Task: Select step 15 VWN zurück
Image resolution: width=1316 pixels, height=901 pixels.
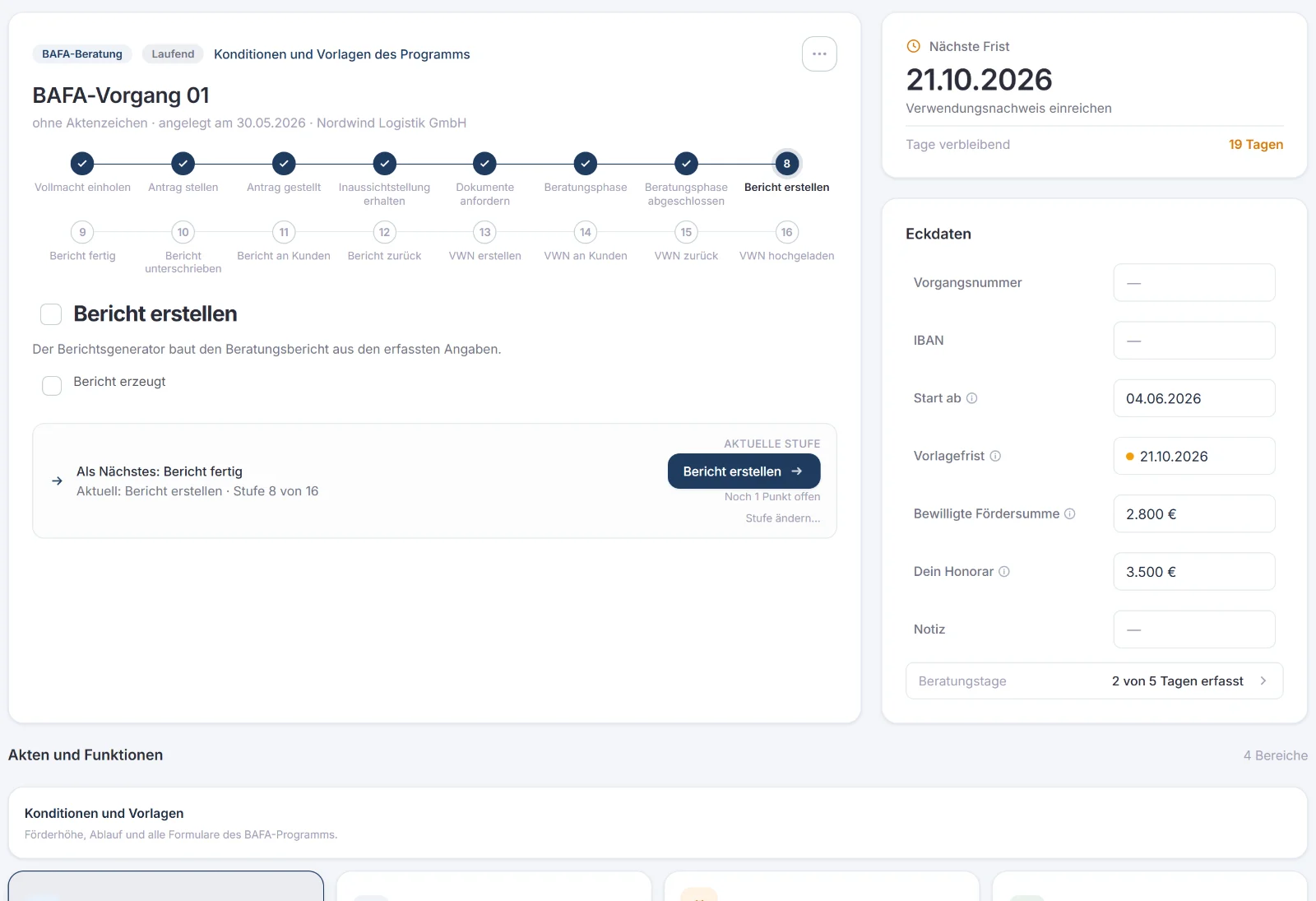Action: point(686,232)
